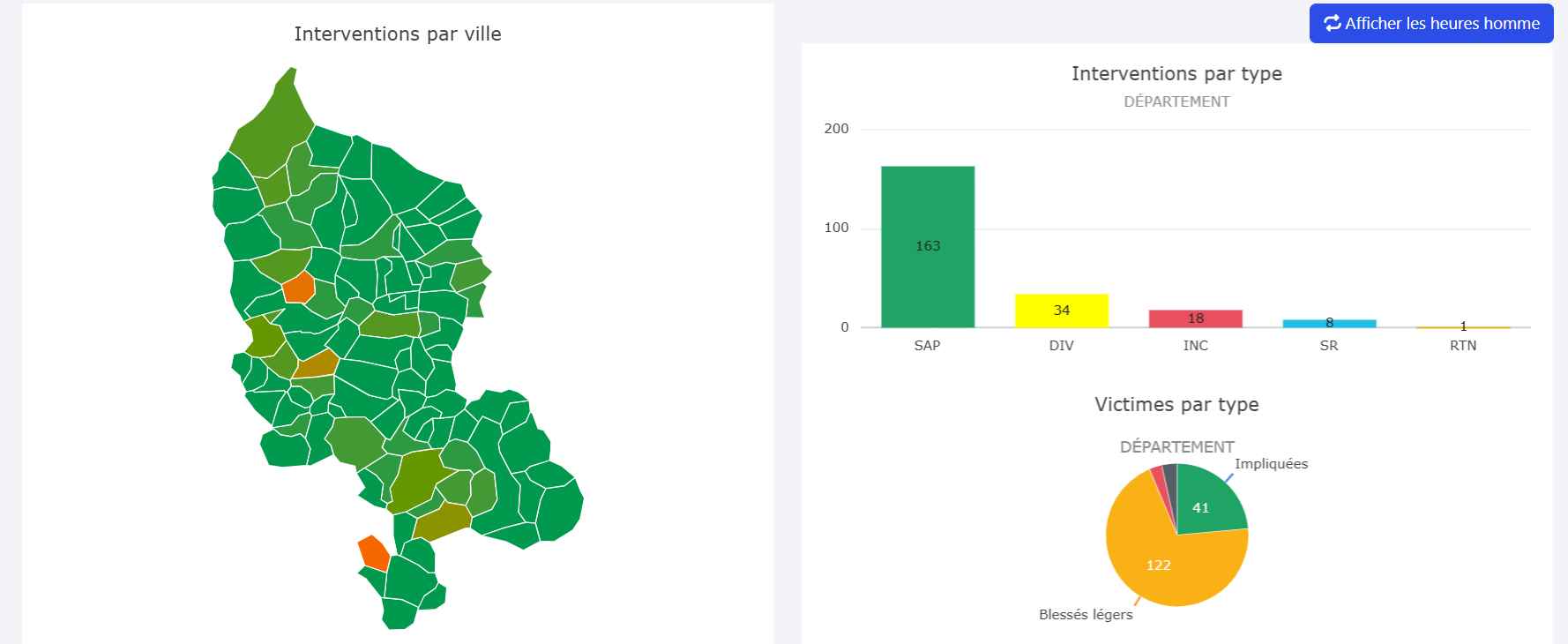Click the thin orange RTN bar
The height and width of the screenshot is (644, 1568).
(x=1463, y=327)
